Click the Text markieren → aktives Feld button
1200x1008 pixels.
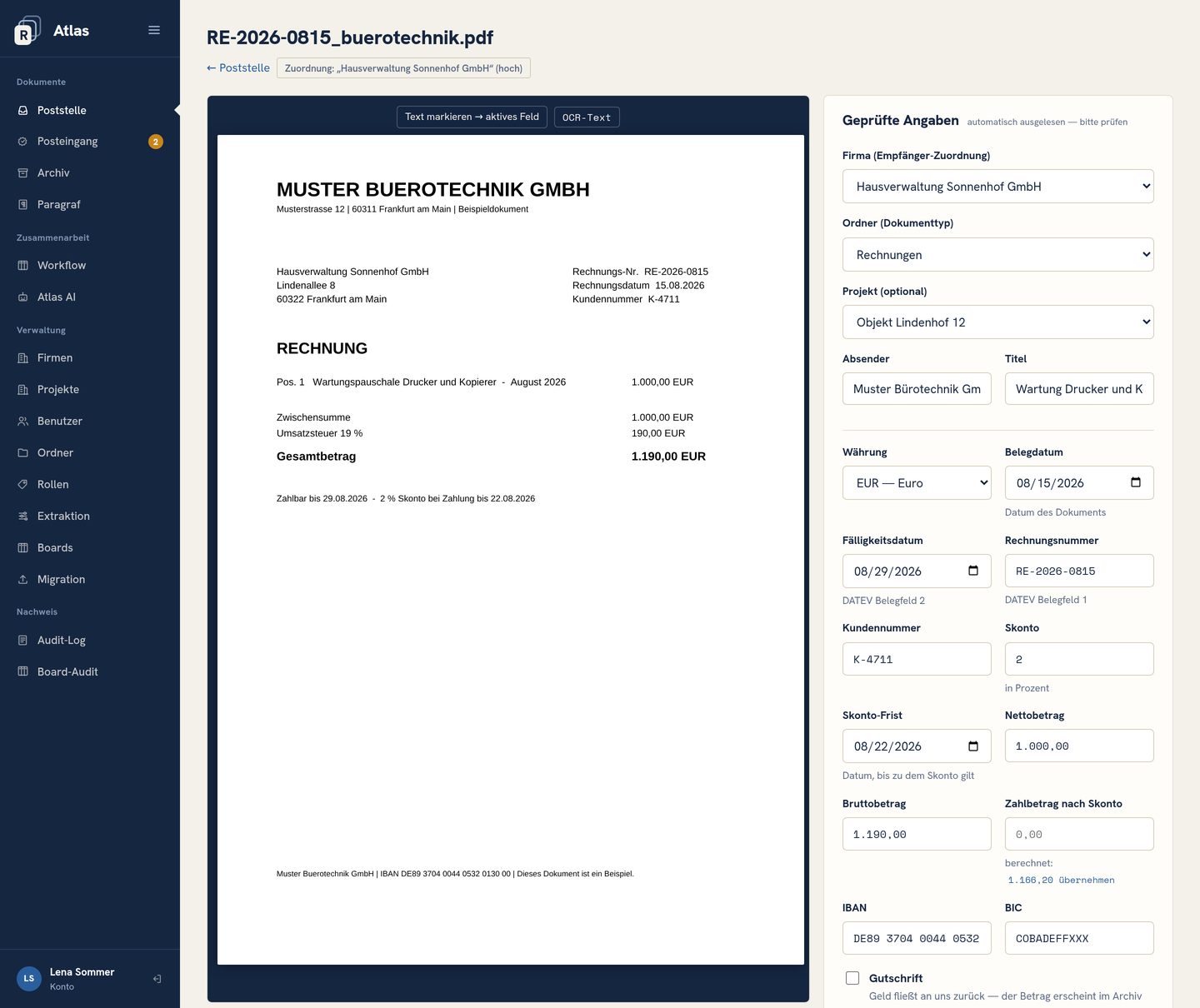pyautogui.click(x=472, y=117)
